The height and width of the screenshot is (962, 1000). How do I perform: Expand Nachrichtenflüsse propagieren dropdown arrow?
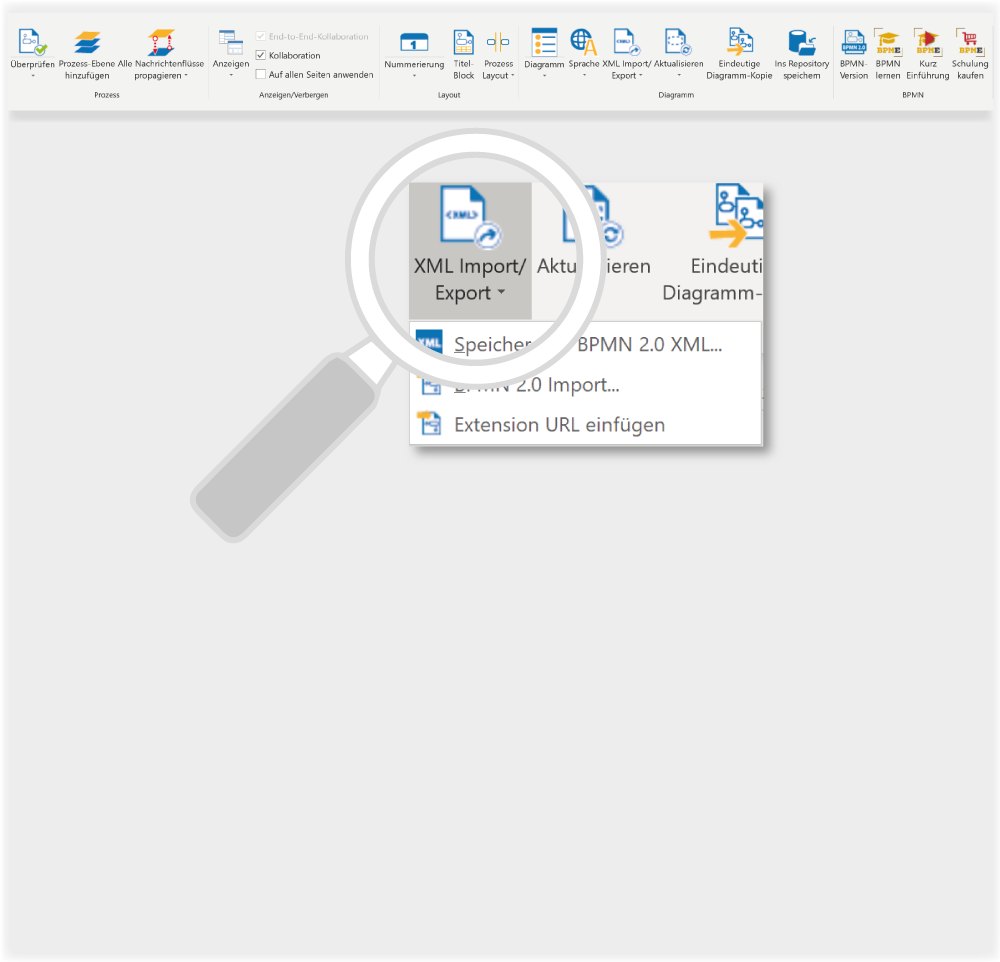[186, 75]
